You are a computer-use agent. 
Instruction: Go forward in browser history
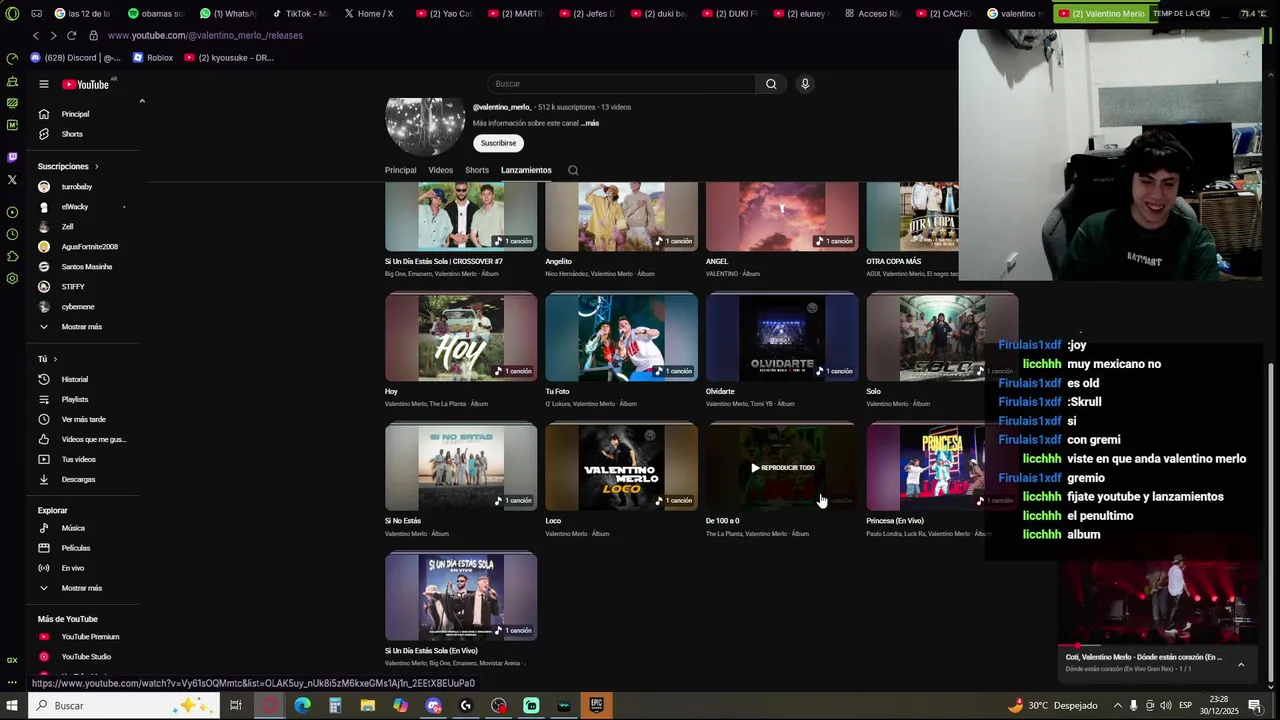pos(53,35)
